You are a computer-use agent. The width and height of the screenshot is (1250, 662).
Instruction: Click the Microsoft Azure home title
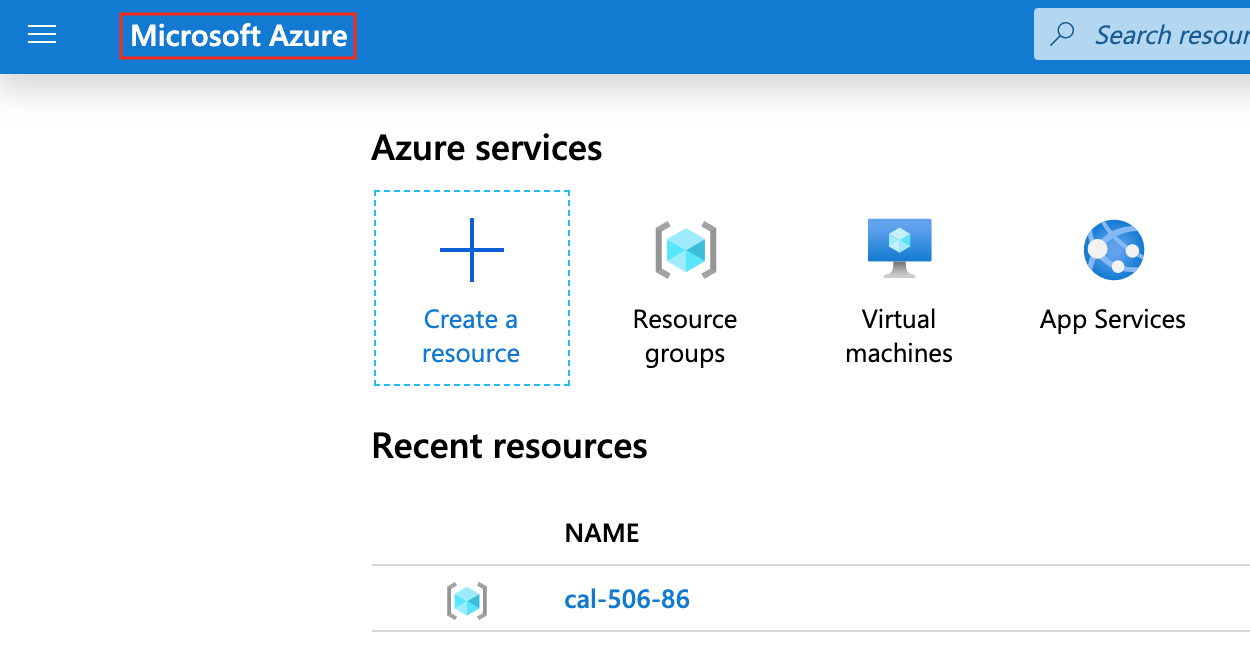tap(238, 36)
